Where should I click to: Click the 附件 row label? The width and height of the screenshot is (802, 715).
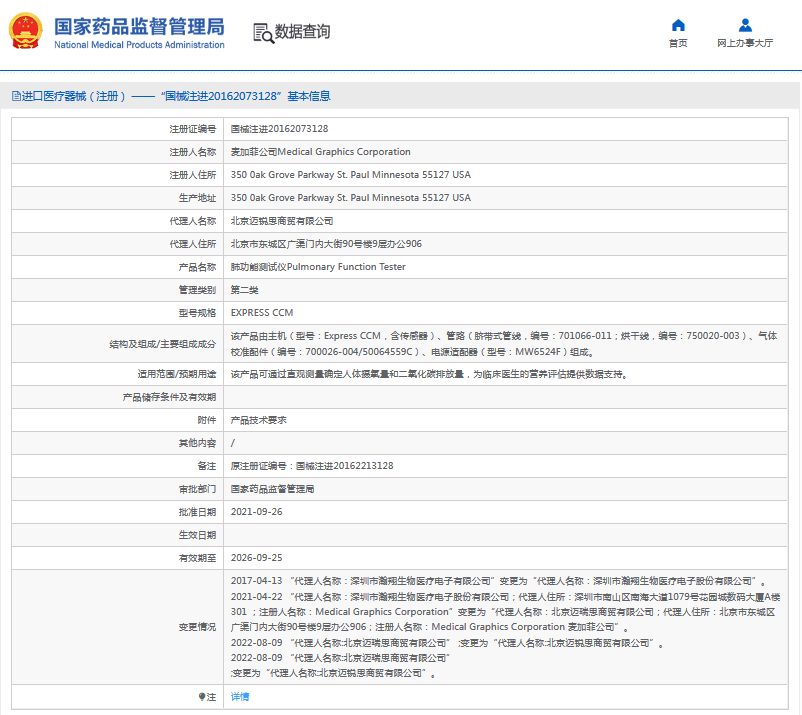[207, 420]
